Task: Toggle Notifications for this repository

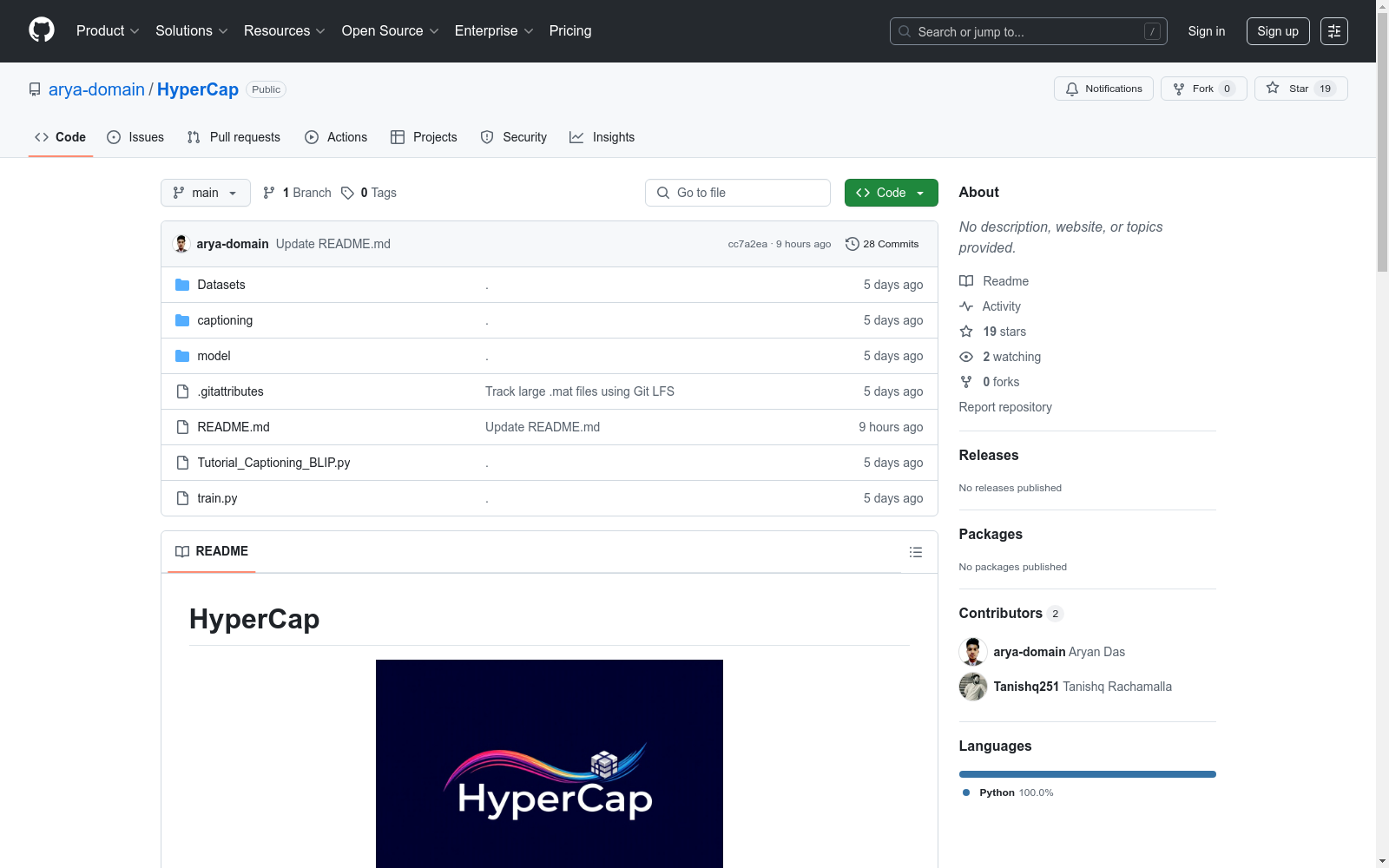Action: [1103, 89]
